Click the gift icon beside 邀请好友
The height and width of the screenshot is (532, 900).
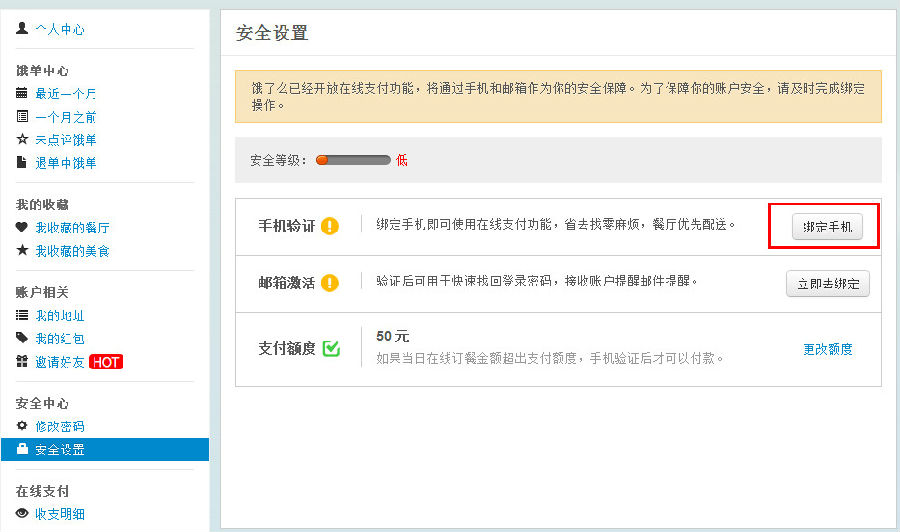(x=22, y=361)
